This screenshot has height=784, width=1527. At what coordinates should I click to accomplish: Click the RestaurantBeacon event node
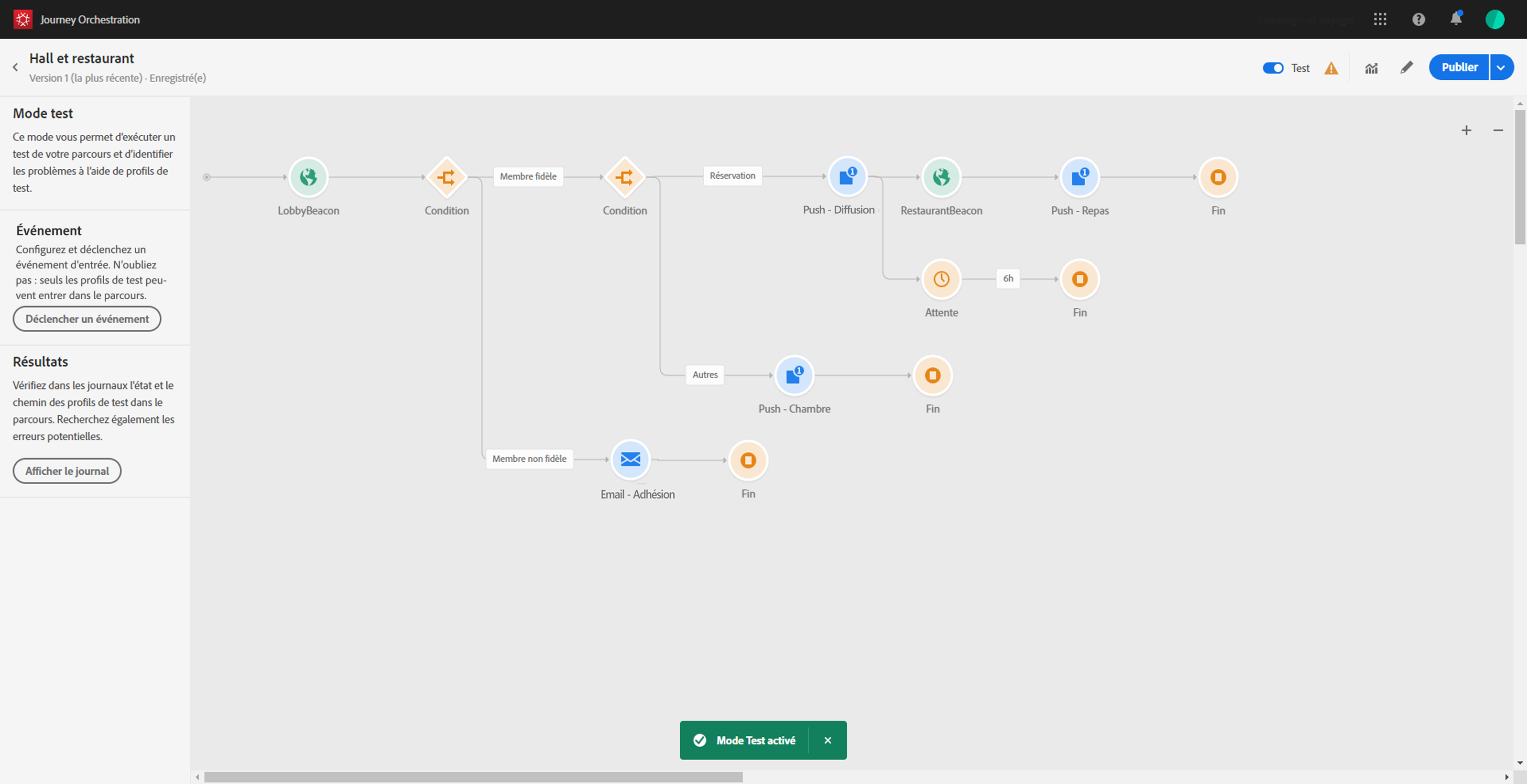click(941, 177)
